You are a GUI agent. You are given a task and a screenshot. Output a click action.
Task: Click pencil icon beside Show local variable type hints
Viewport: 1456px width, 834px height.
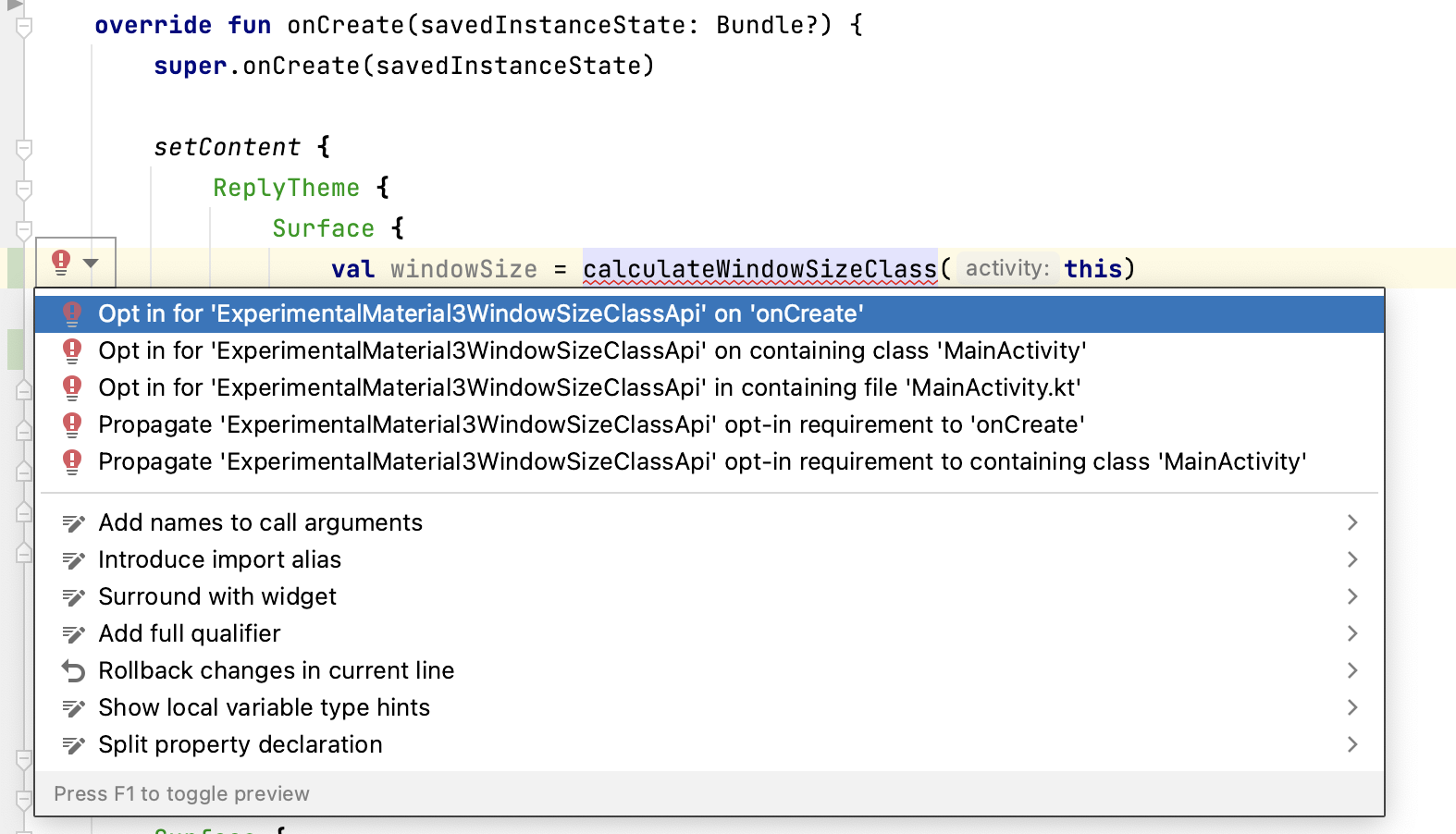tap(73, 708)
